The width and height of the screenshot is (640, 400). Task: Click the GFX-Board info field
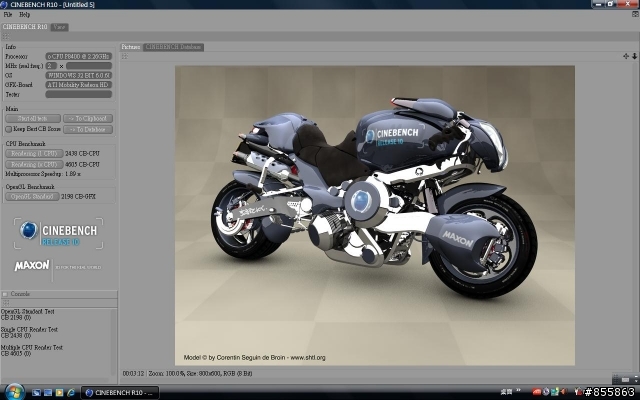click(78, 85)
